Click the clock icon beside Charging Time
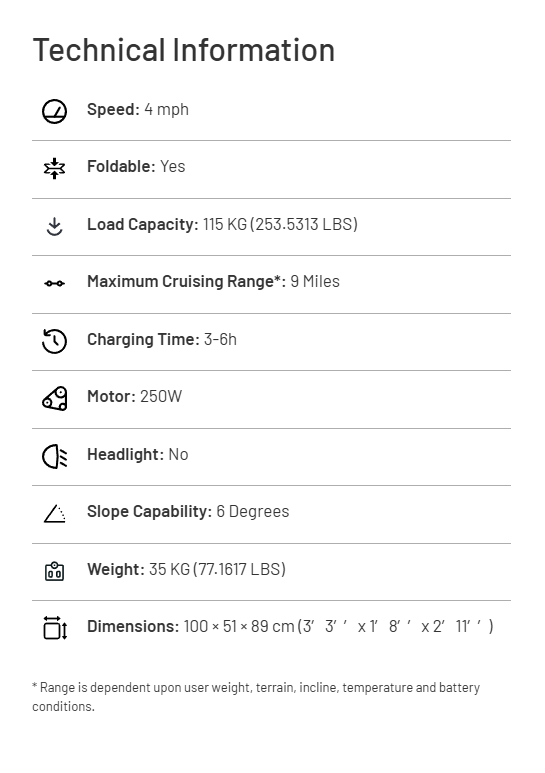 coord(54,341)
